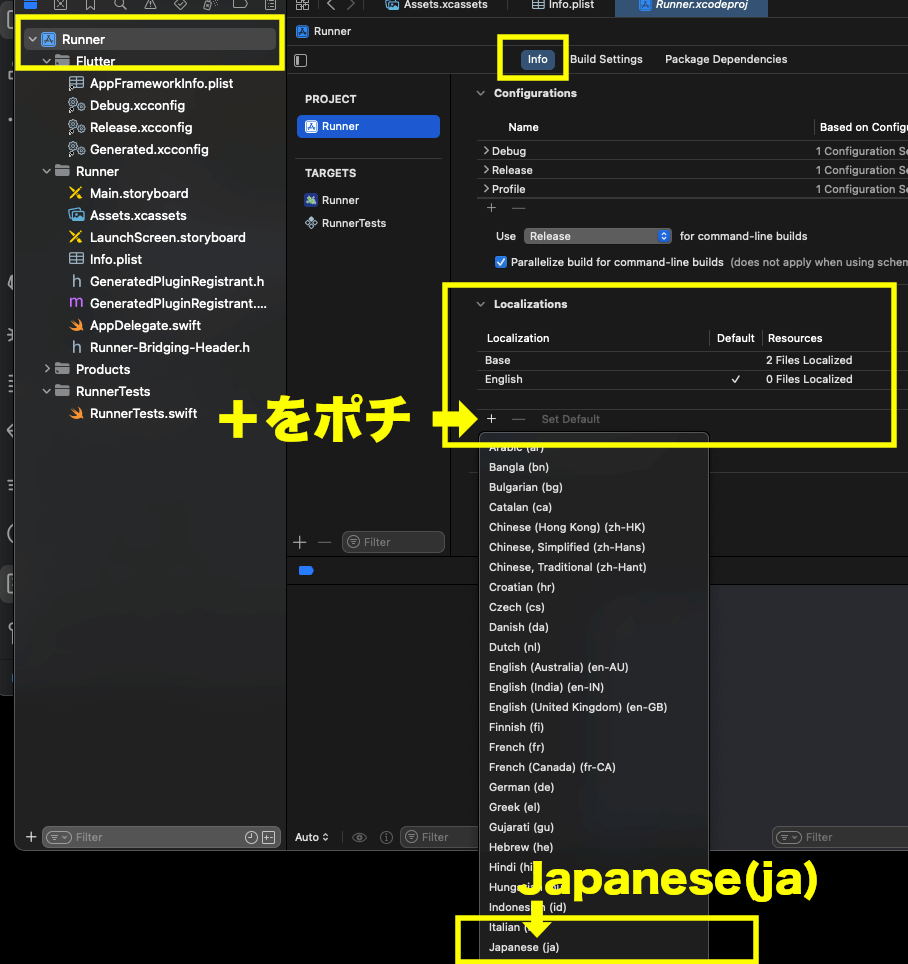
Task: Click the blue breakpoint toggle tag
Action: (x=306, y=571)
